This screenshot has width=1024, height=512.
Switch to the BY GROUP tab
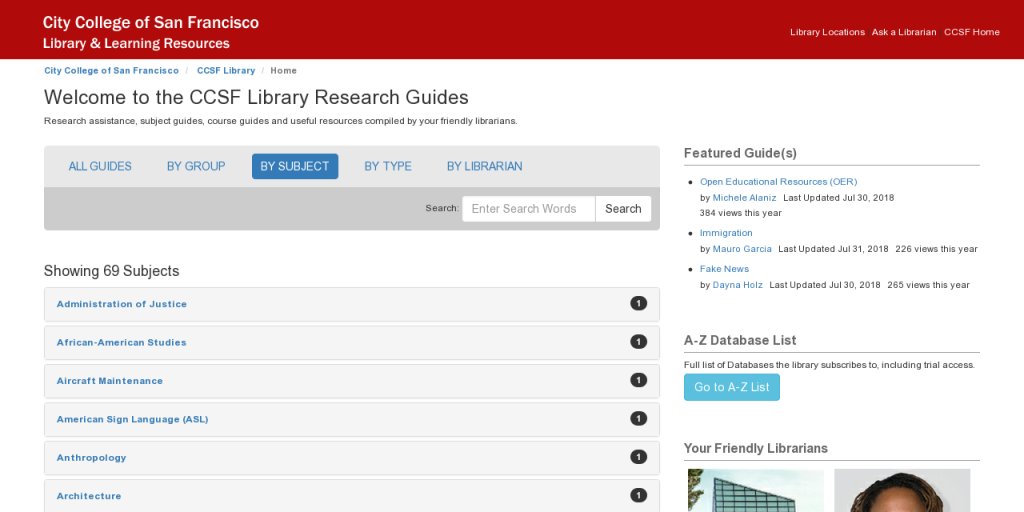point(196,167)
